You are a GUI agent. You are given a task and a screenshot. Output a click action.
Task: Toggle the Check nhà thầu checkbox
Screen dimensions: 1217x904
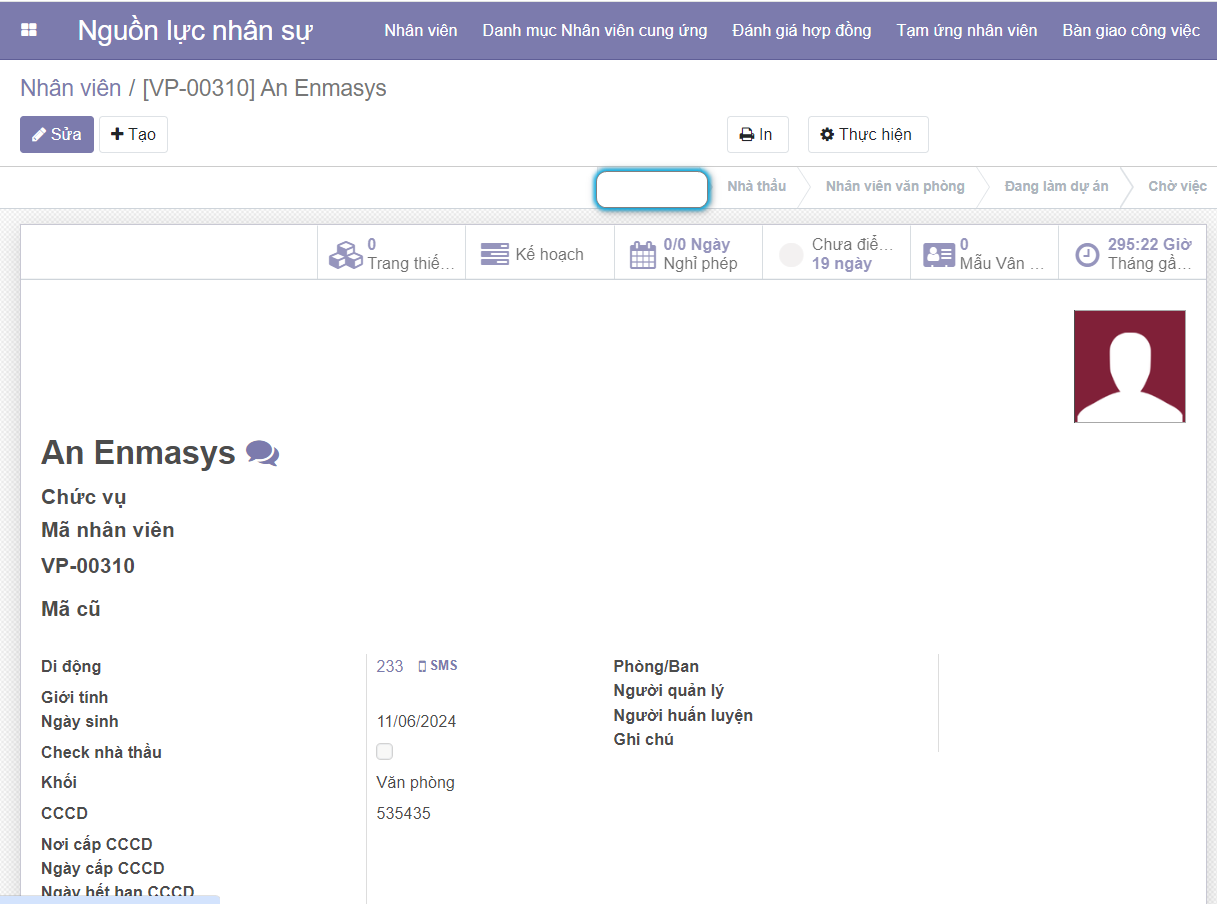click(x=385, y=751)
